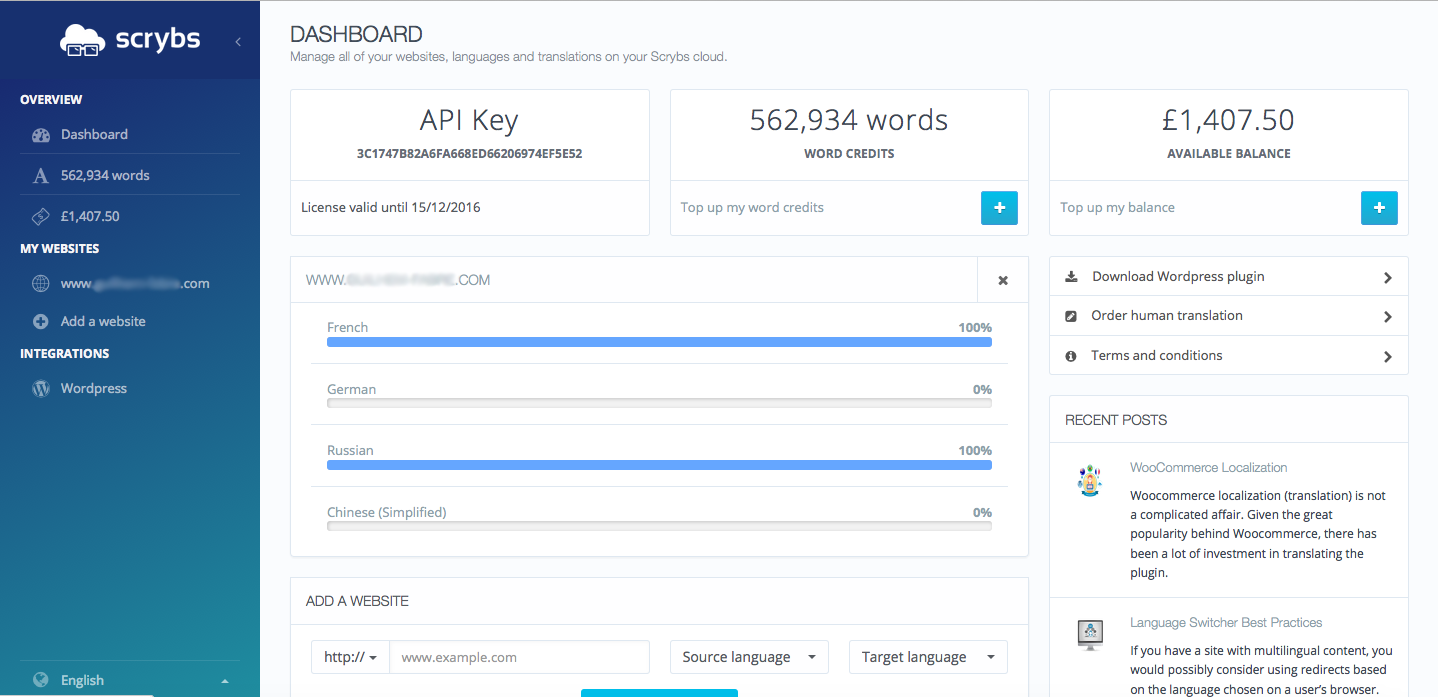The height and width of the screenshot is (697, 1438).
Task: Click the letter A word-credits icon
Action: click(41, 176)
